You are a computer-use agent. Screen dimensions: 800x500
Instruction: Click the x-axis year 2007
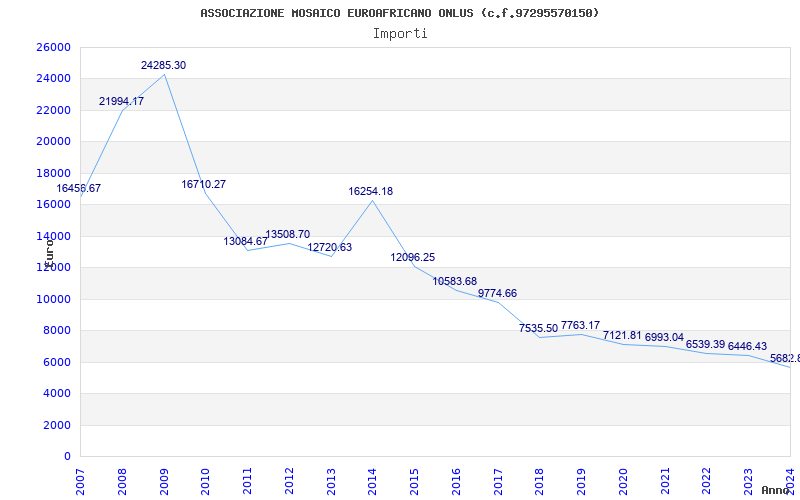[x=81, y=482]
